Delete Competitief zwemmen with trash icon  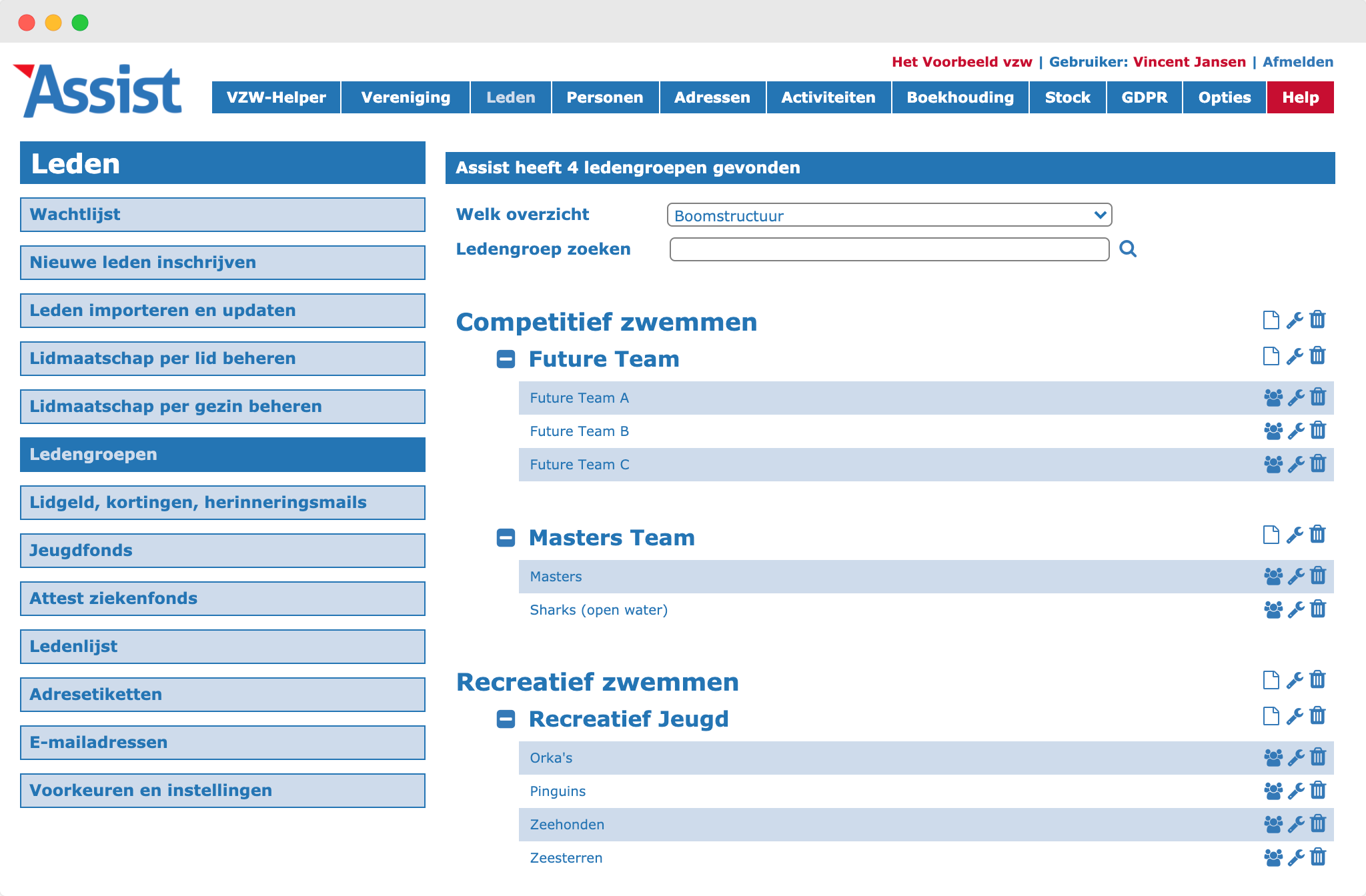coord(1317,320)
